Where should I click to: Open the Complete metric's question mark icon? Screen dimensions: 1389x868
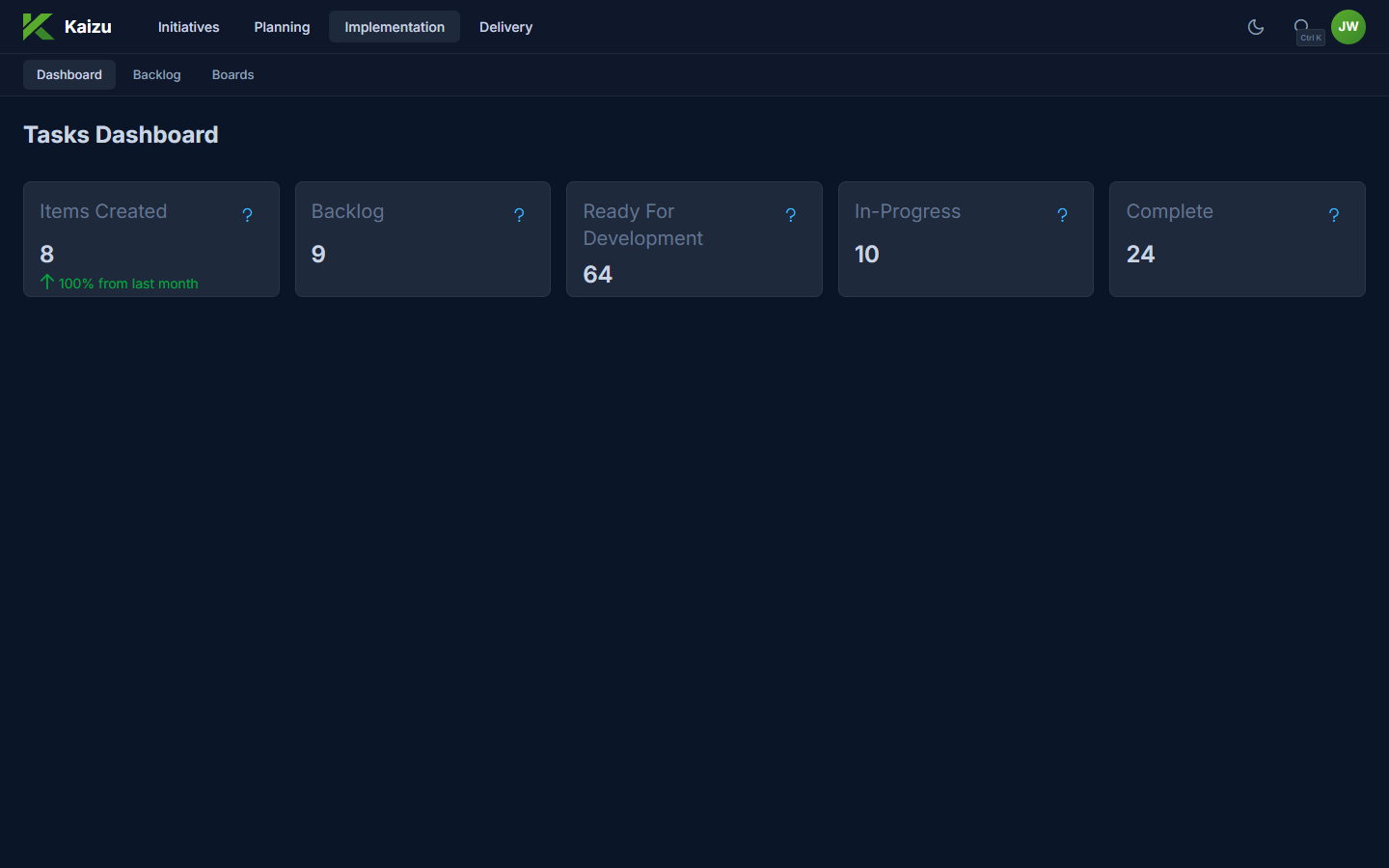tap(1334, 214)
